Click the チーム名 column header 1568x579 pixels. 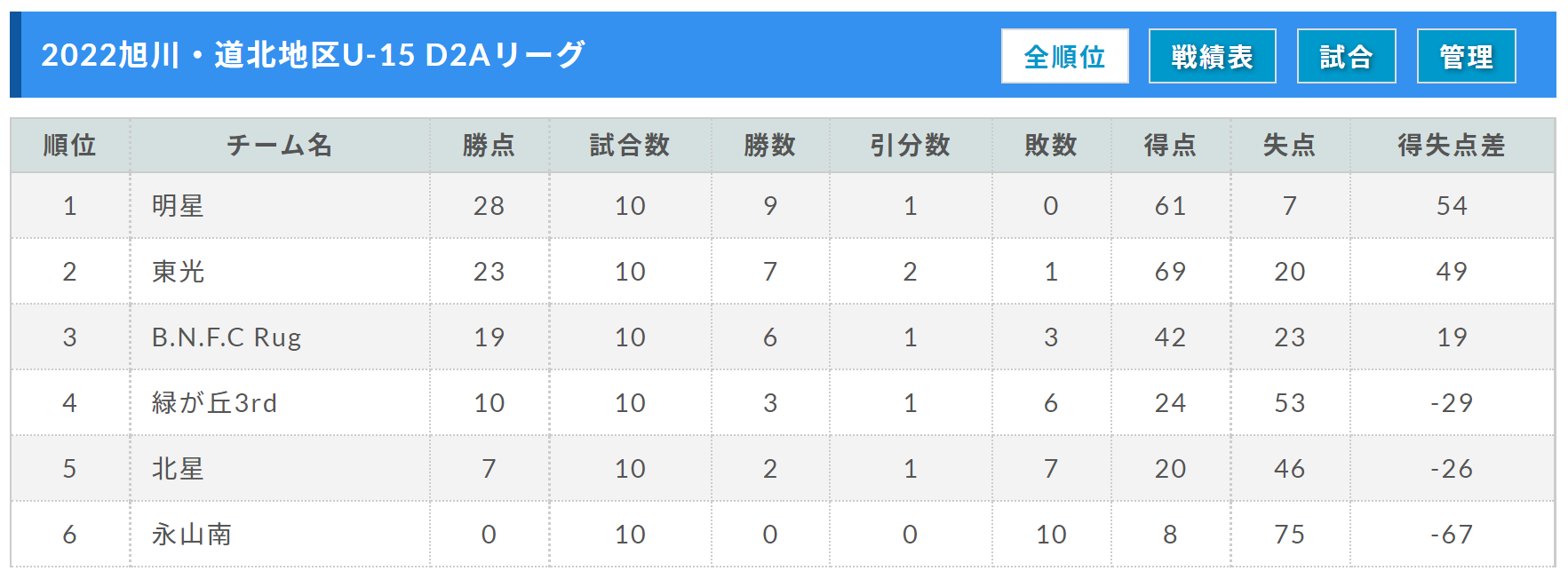(280, 145)
